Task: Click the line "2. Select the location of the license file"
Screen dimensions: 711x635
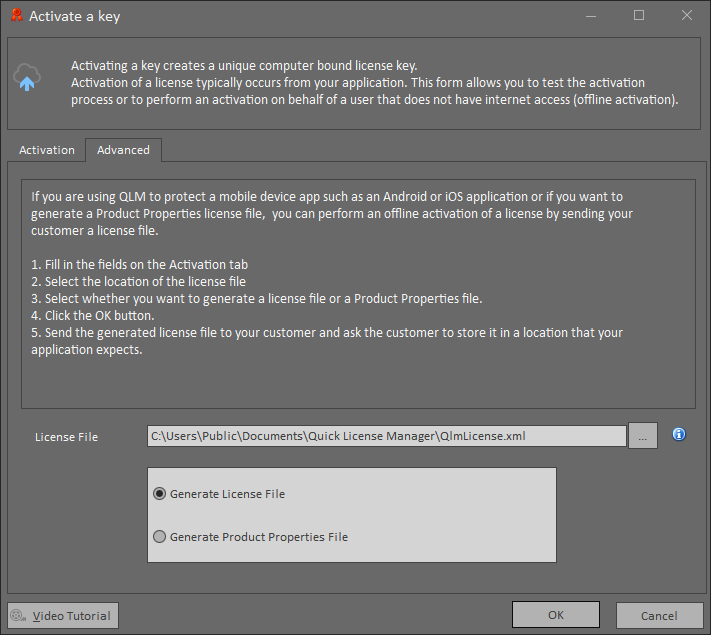Action: click(138, 281)
